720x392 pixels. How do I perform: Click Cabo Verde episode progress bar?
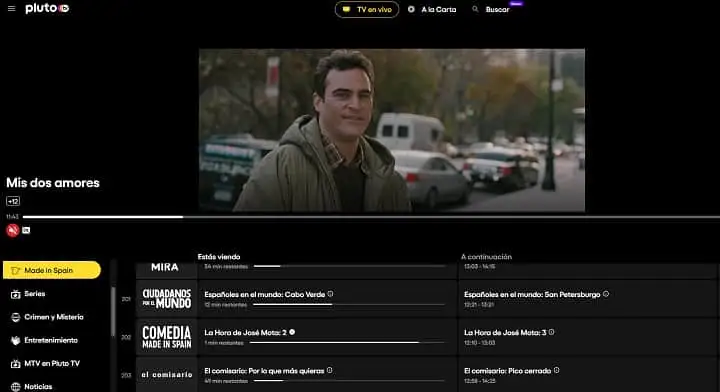point(349,304)
